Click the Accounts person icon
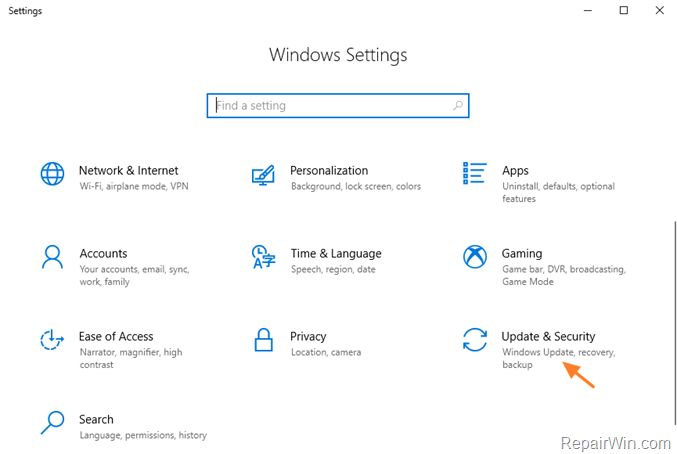This screenshot has width=677, height=454. [52, 257]
